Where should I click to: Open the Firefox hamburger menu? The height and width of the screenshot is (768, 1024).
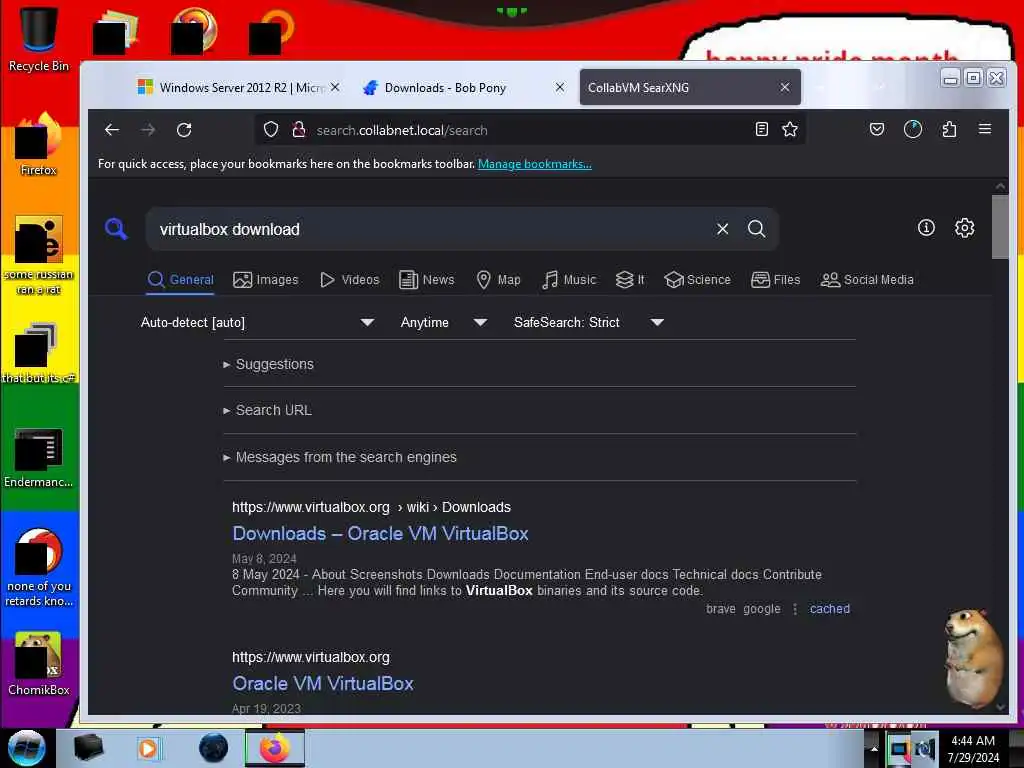coord(985,129)
